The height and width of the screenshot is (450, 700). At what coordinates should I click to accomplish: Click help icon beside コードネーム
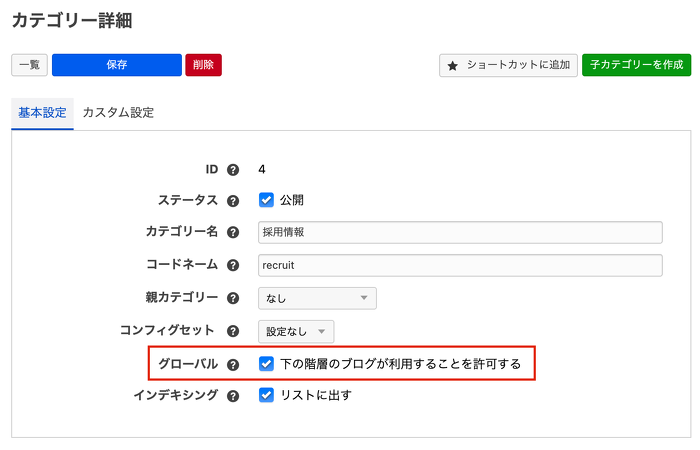coord(233,265)
